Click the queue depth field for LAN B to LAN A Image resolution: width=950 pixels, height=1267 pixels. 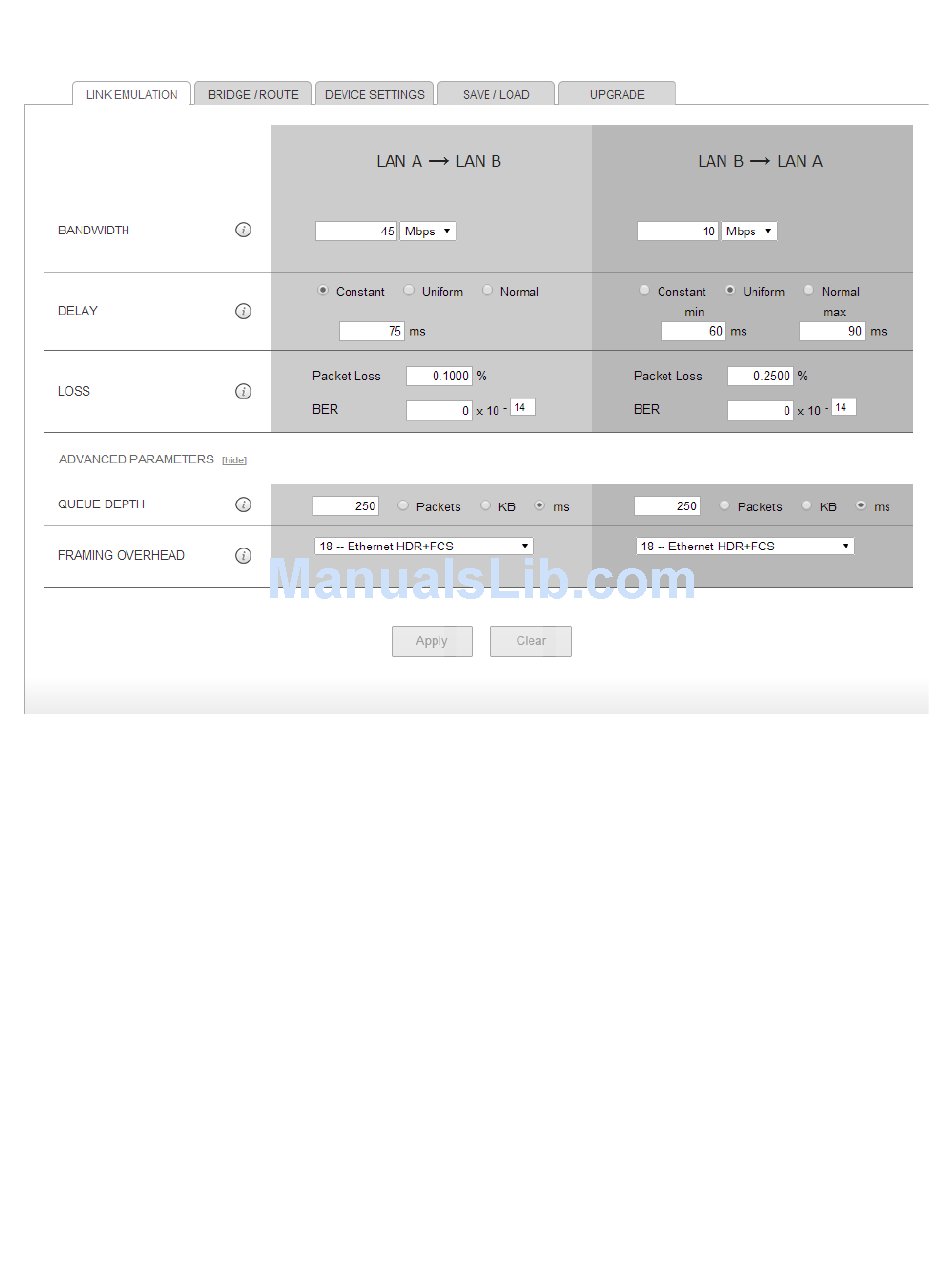click(667, 506)
